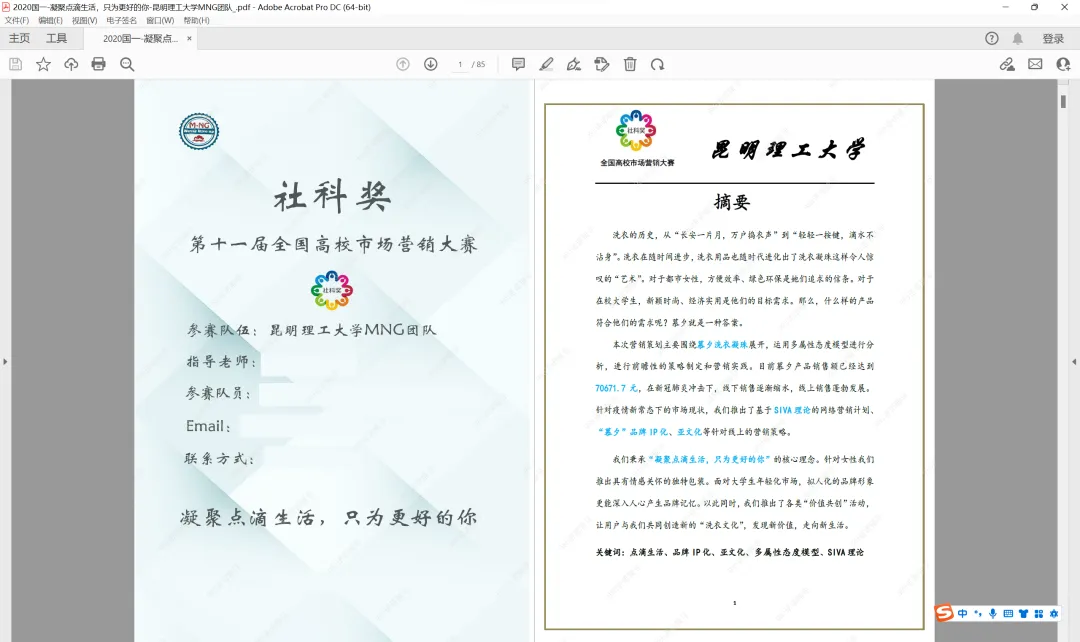Rotate the page using the rotate icon
Viewport: 1080px width, 642px height.
tap(657, 64)
